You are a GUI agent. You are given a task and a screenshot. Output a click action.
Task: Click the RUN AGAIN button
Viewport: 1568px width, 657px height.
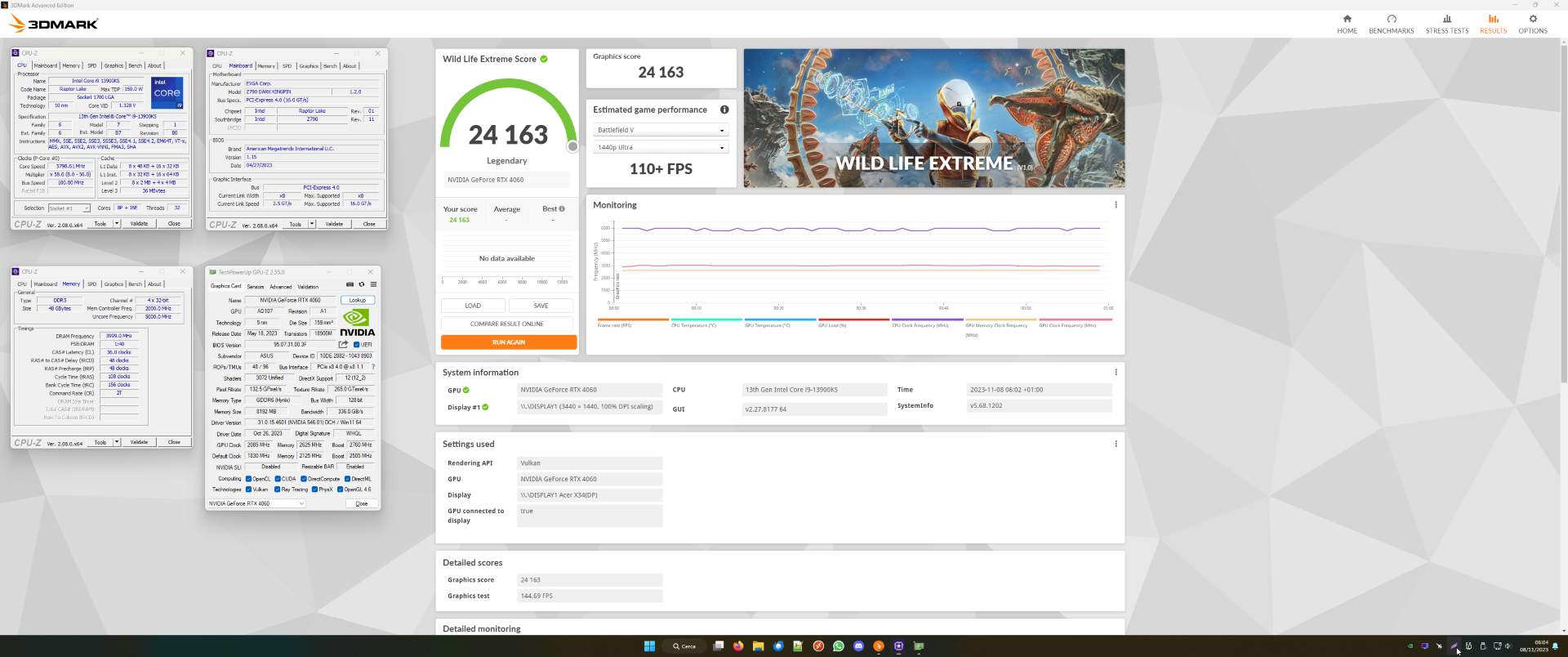[509, 342]
